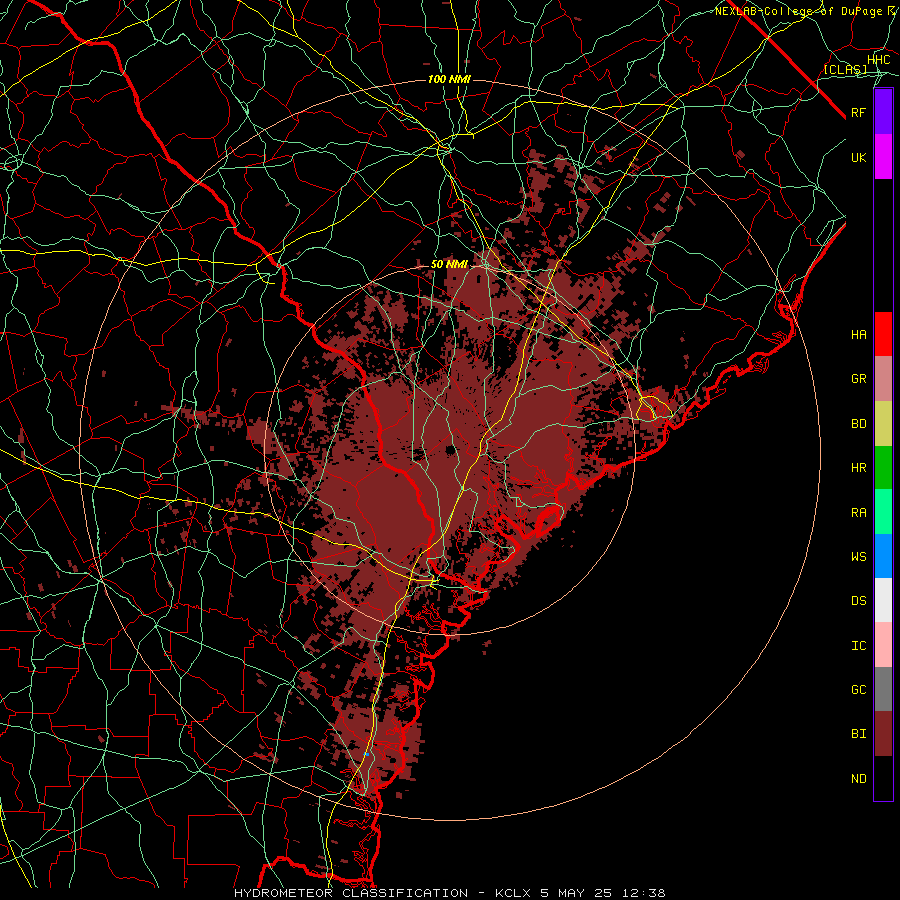This screenshot has height=900, width=900.
Task: Click the black radar-site dot at ring center
Action: 450,450
